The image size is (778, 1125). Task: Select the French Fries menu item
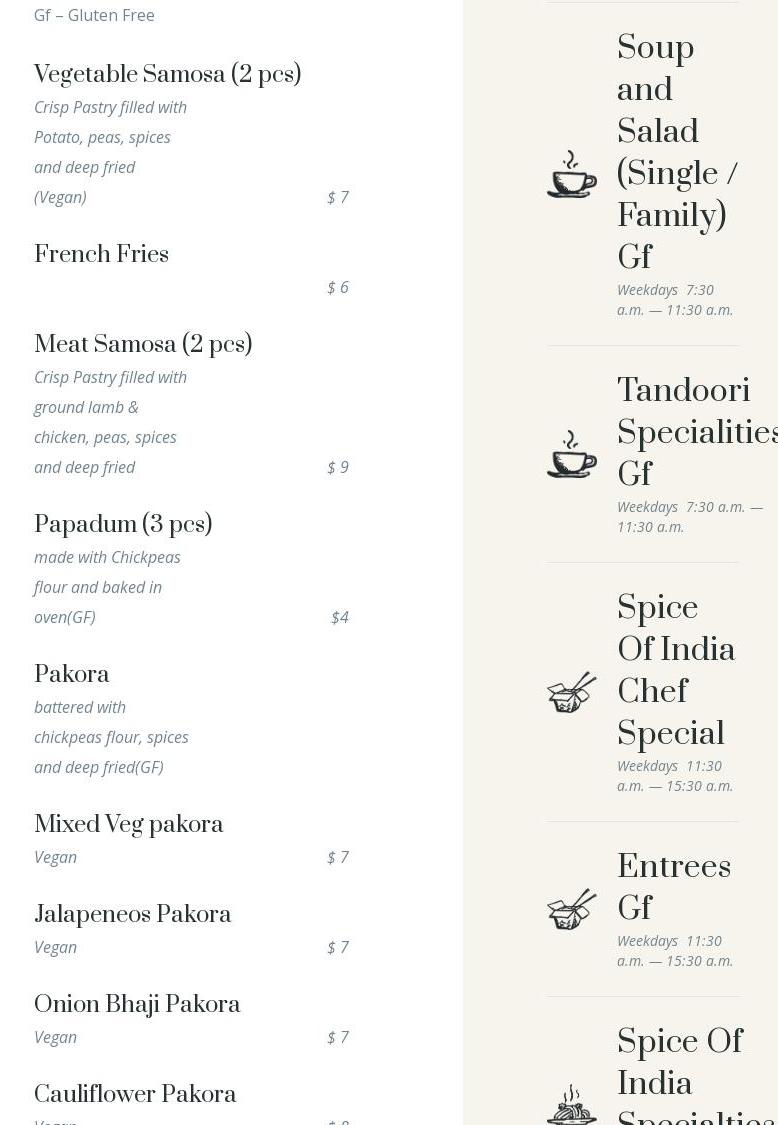point(101,254)
